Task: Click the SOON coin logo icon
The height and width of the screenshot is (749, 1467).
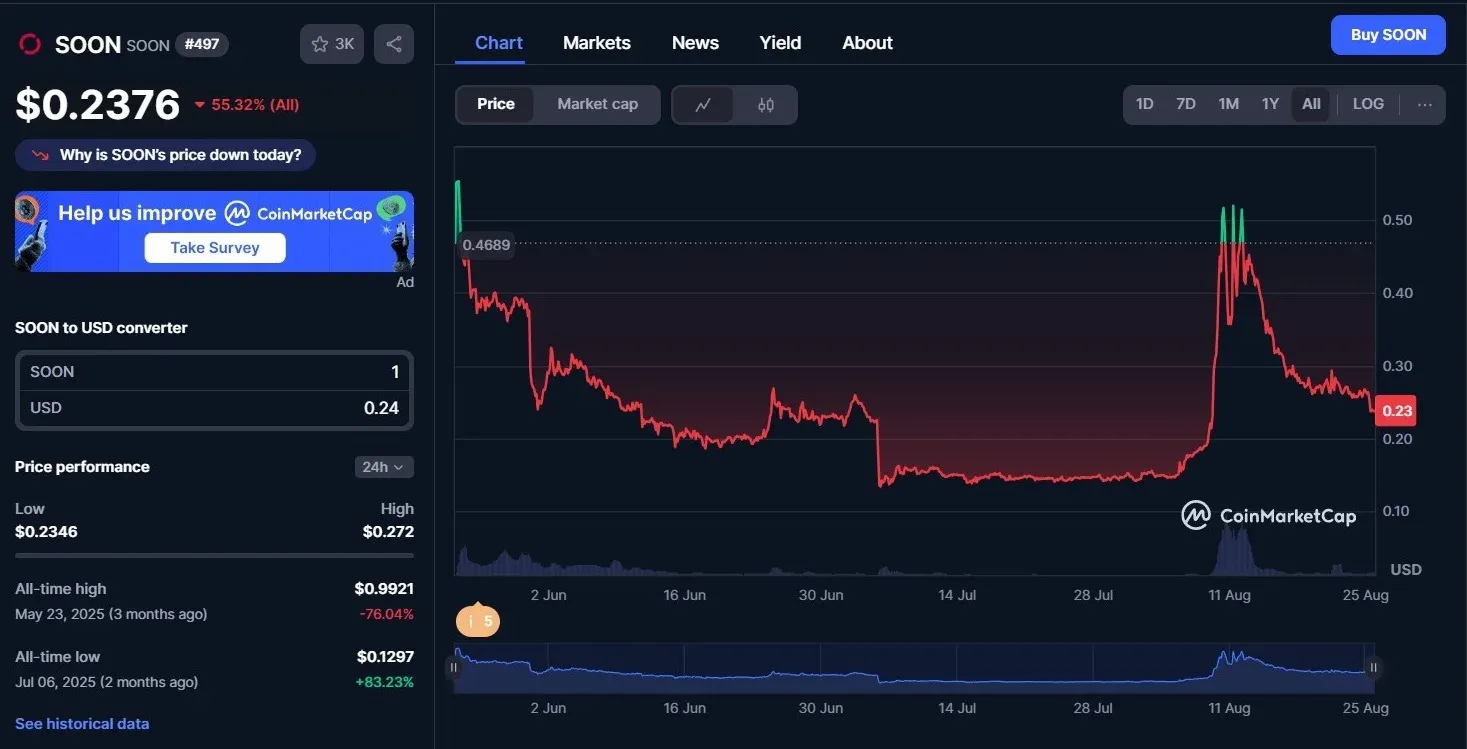Action: pos(30,44)
